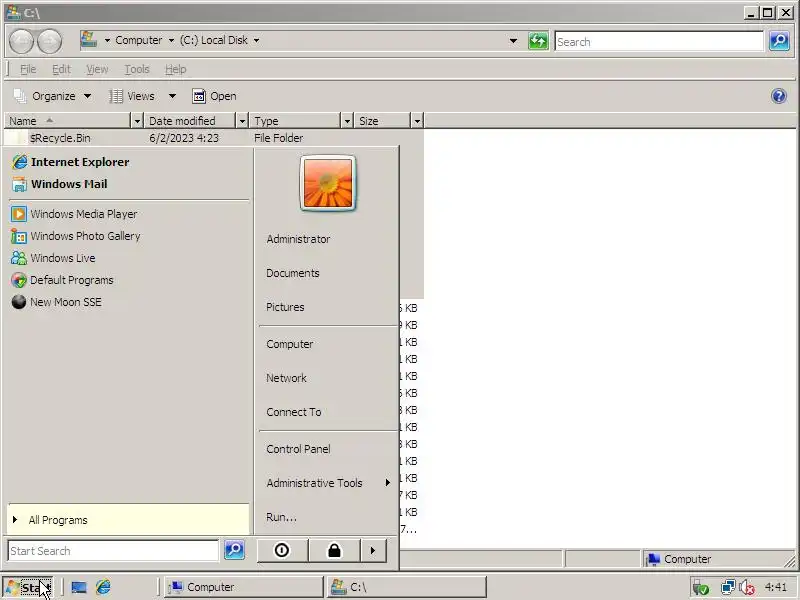Open the address bar history dropdown
The image size is (800, 600).
click(x=513, y=41)
